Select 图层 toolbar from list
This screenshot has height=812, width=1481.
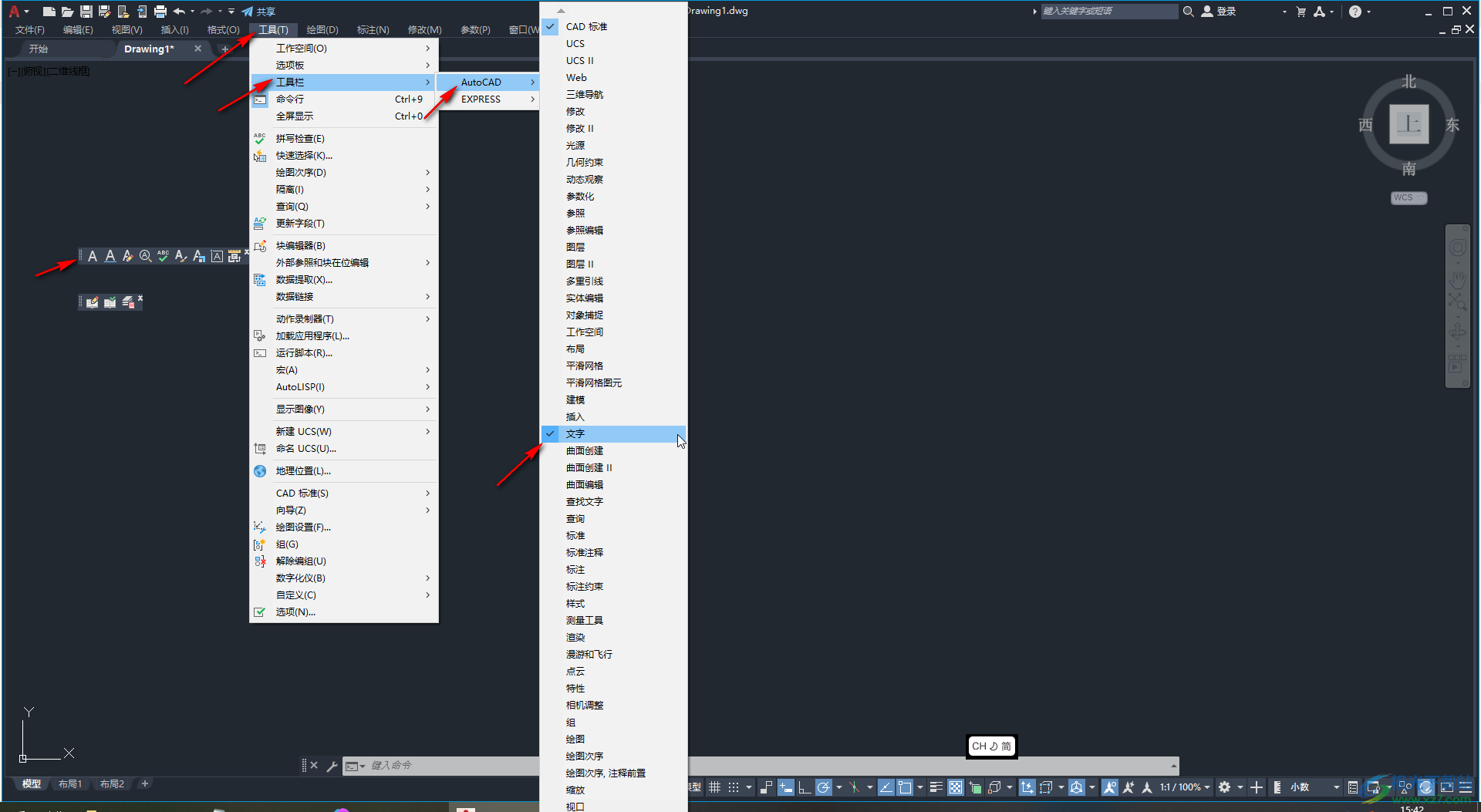[613, 248]
